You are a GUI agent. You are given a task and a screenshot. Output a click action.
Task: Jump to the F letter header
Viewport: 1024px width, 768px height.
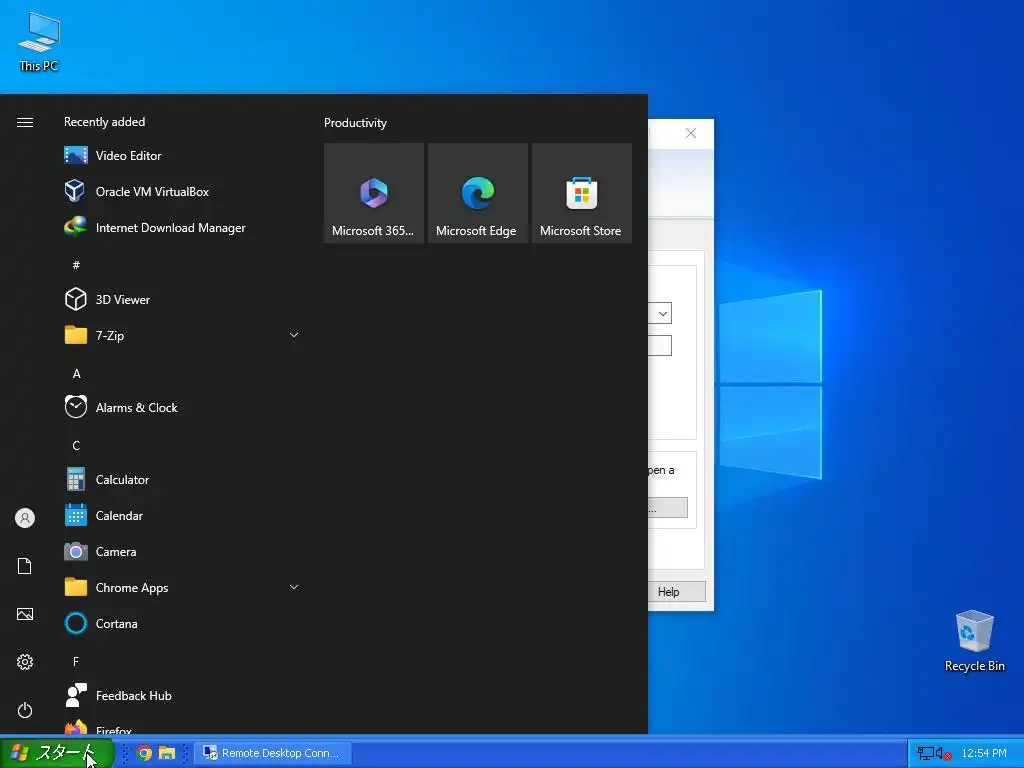point(76,662)
